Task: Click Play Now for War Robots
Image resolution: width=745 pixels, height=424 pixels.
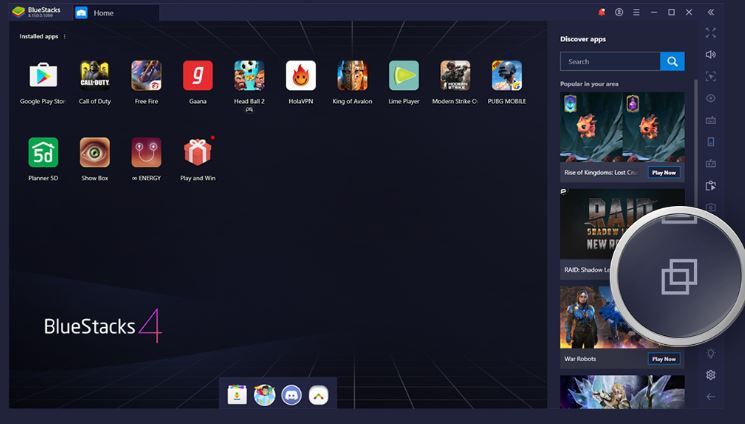Action: (x=664, y=359)
